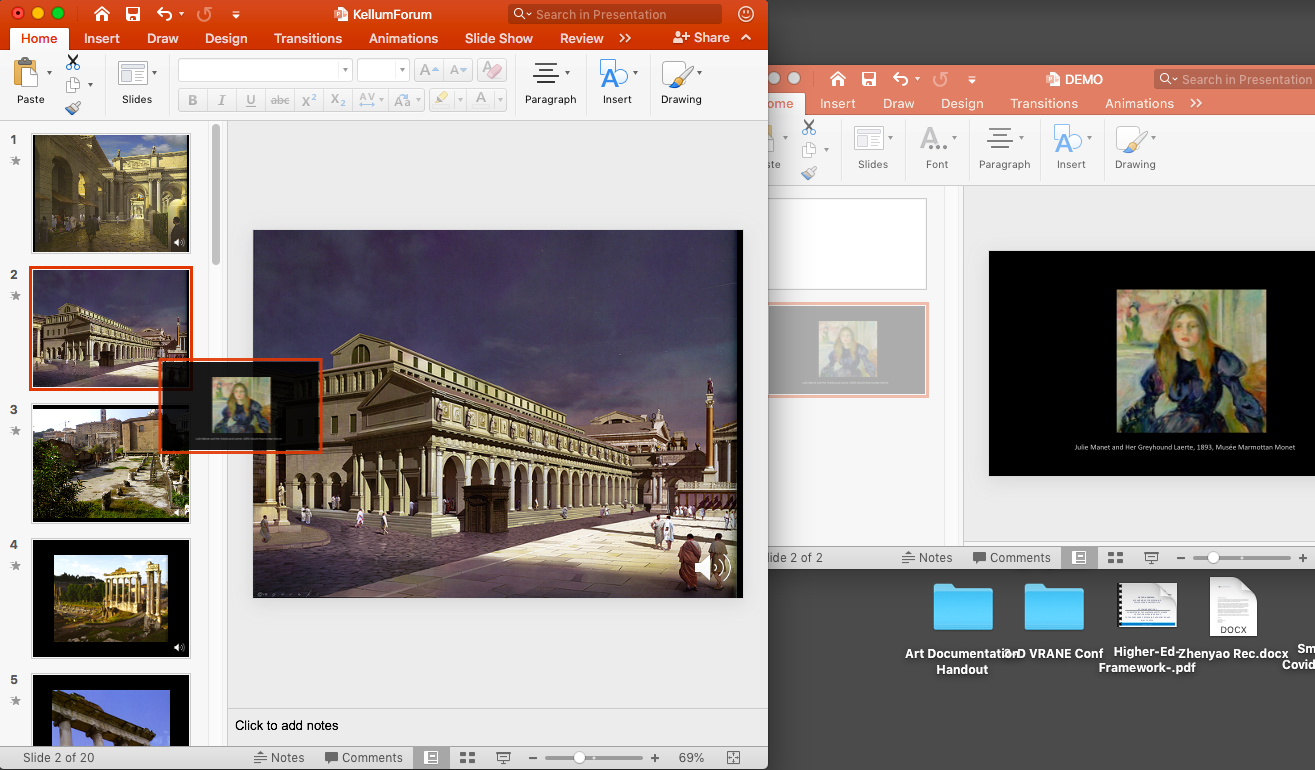Toggle strikethrough formatting in KellumForum
1315x770 pixels.
tap(280, 100)
